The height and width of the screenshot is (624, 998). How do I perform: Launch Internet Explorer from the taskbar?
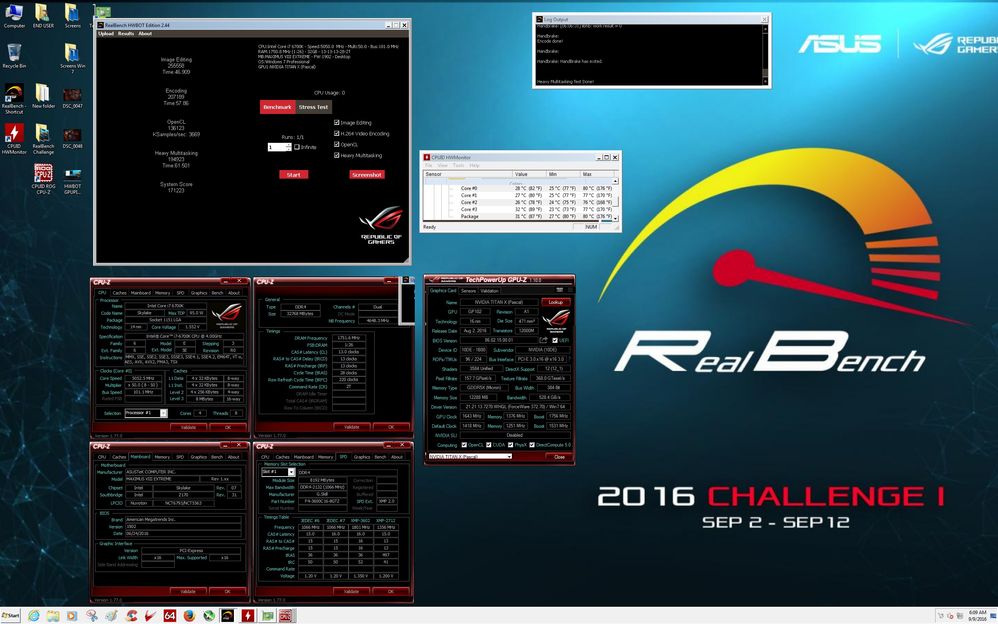tap(33, 616)
